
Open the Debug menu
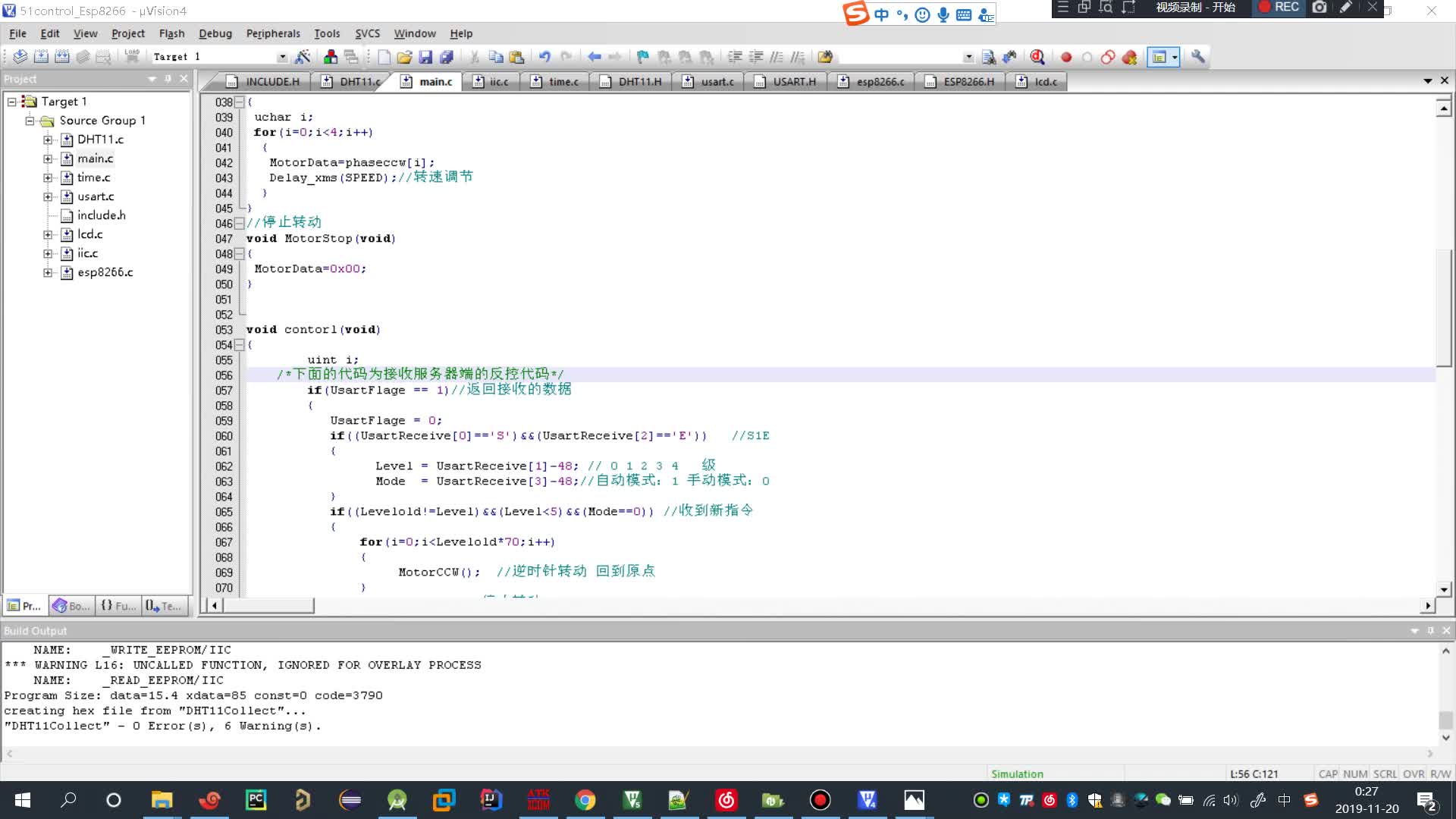pos(214,33)
